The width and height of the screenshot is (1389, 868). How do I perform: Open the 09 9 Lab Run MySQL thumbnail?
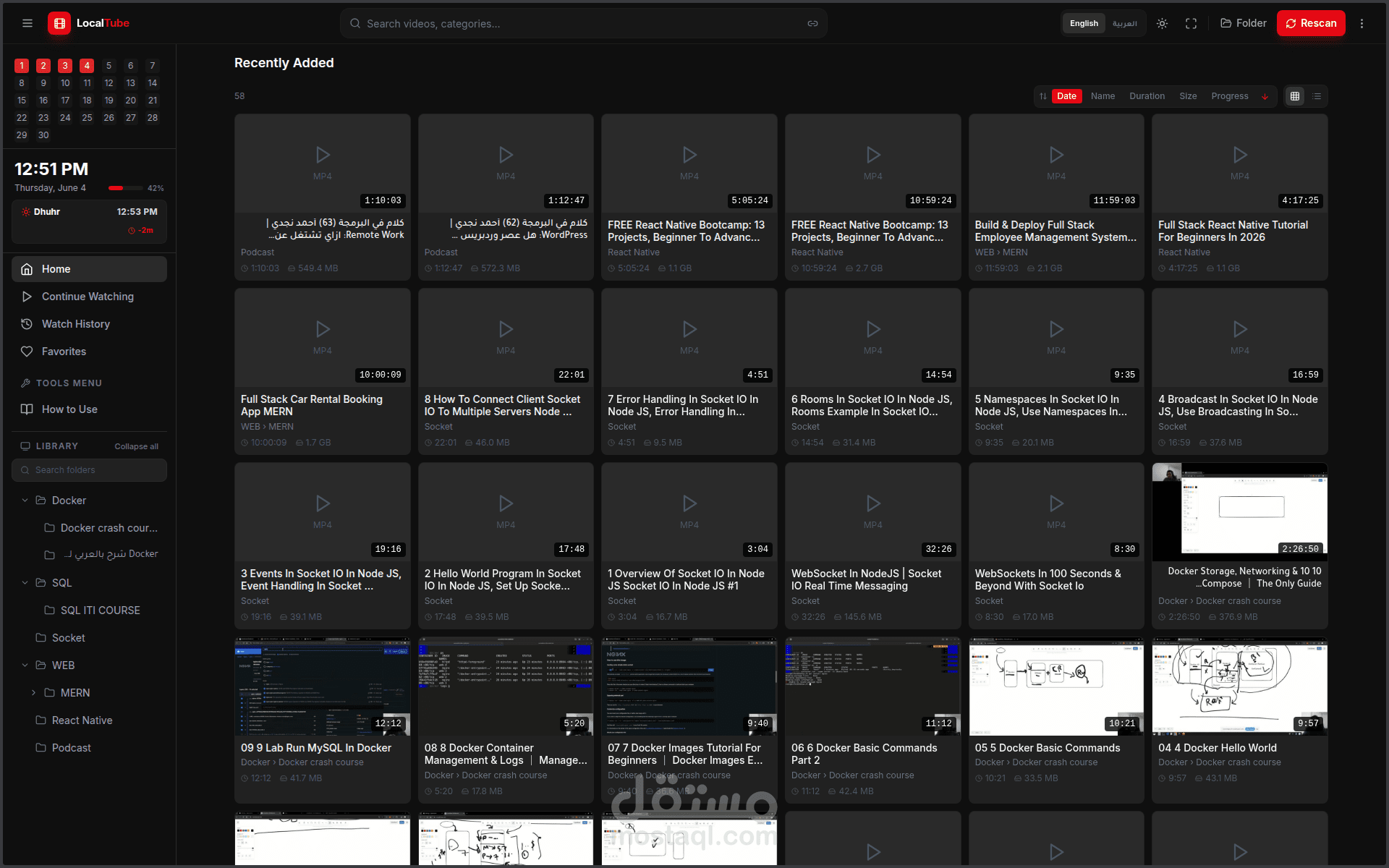pyautogui.click(x=322, y=687)
